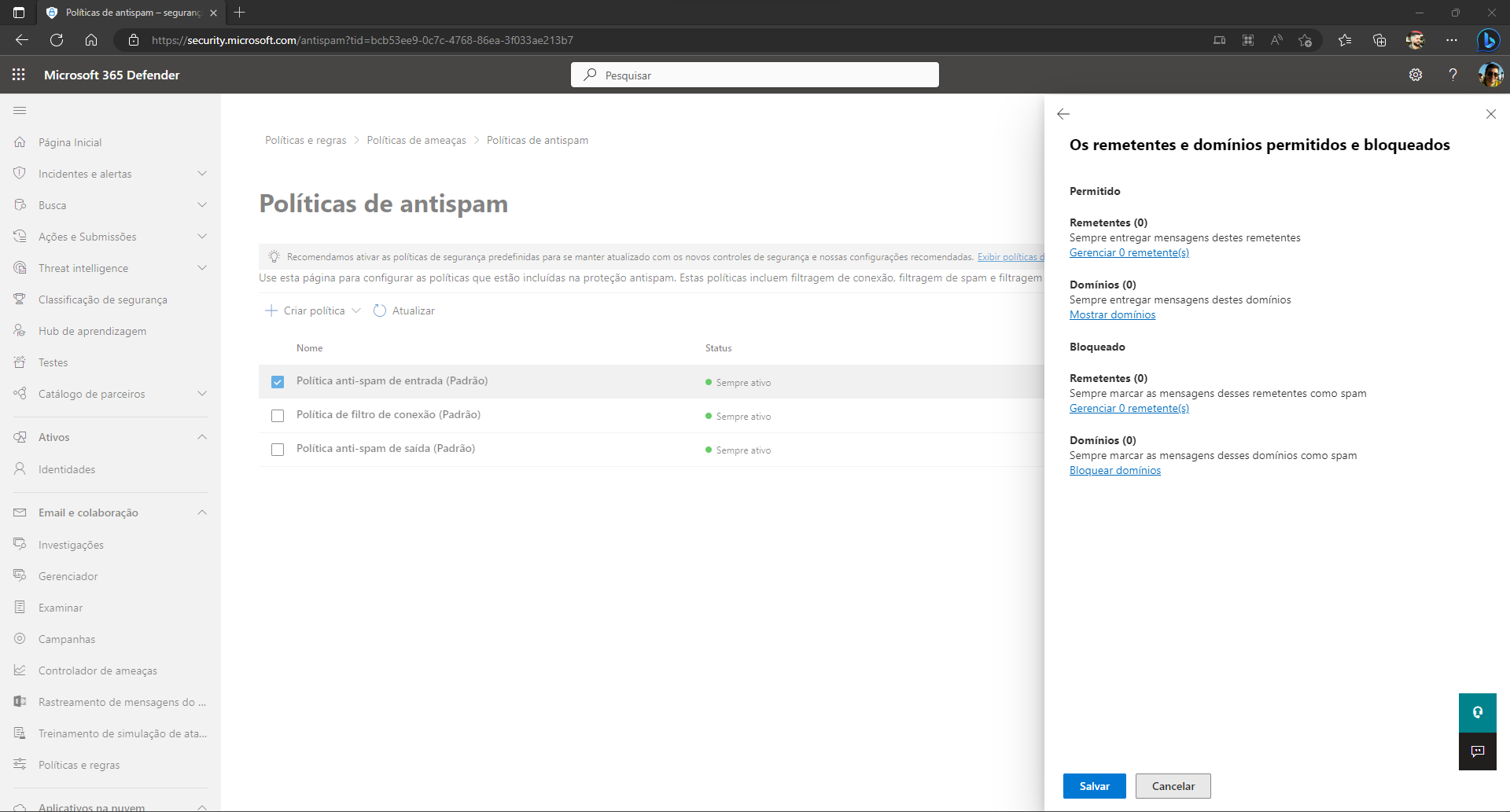This screenshot has height=812, width=1510.
Task: Expand Busca chevron in sidebar
Action: point(202,205)
